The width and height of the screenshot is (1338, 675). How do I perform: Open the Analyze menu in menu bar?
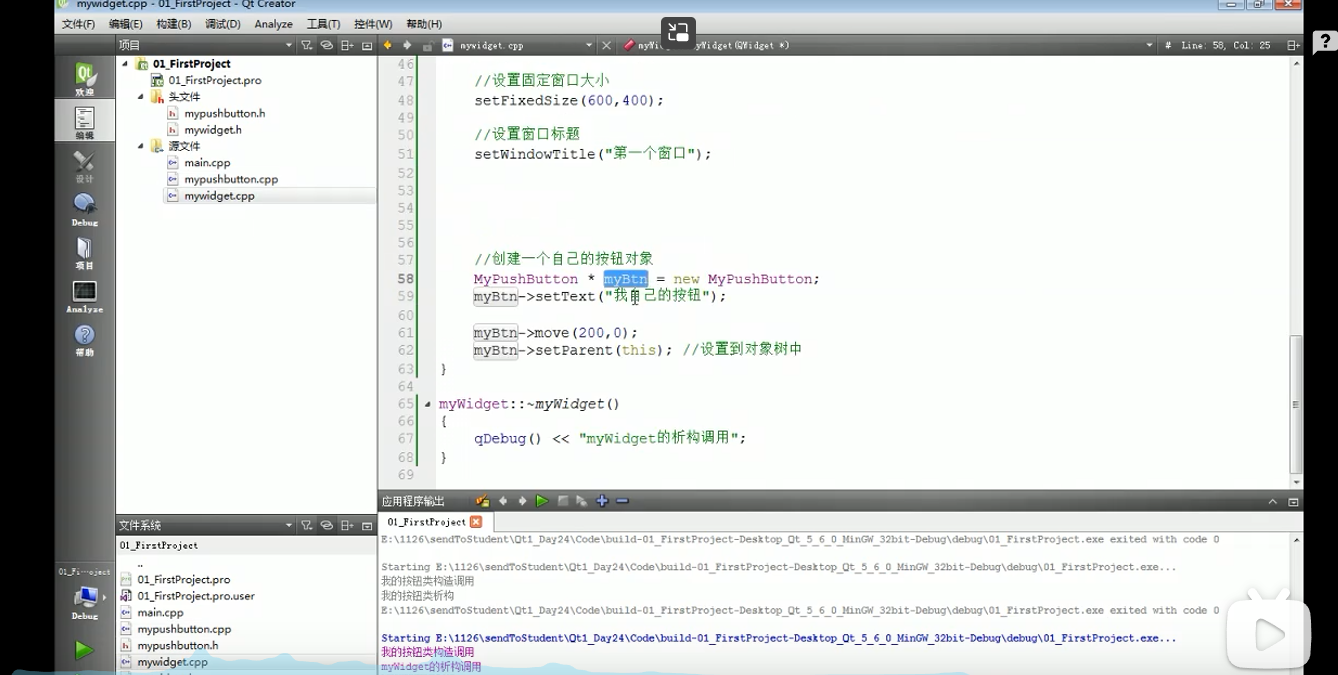pyautogui.click(x=273, y=24)
